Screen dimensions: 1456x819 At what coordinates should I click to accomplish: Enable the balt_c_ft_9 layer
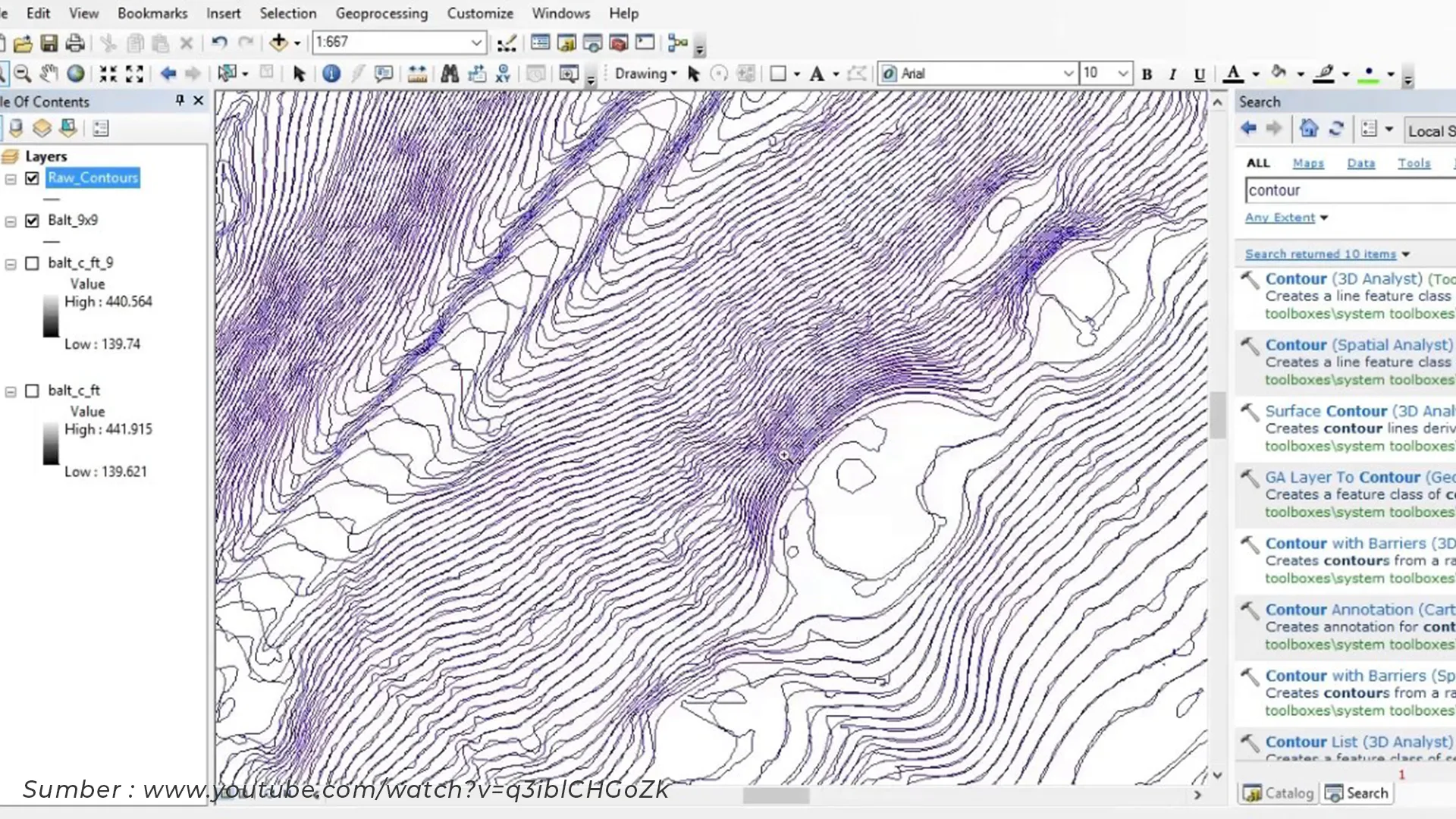pos(32,263)
